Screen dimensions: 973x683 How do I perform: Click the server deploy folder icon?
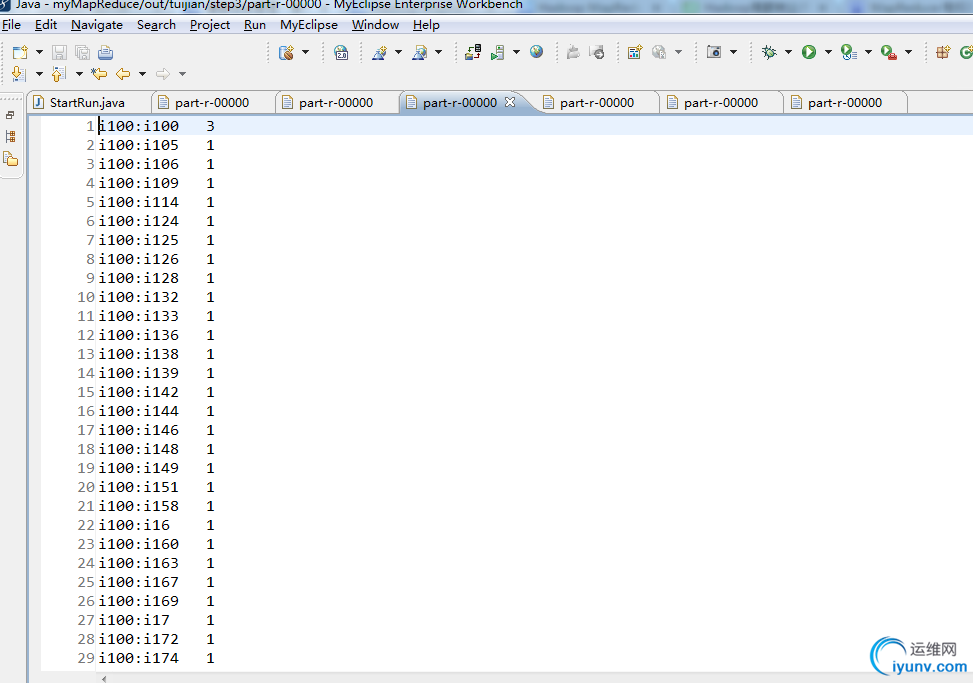click(473, 52)
